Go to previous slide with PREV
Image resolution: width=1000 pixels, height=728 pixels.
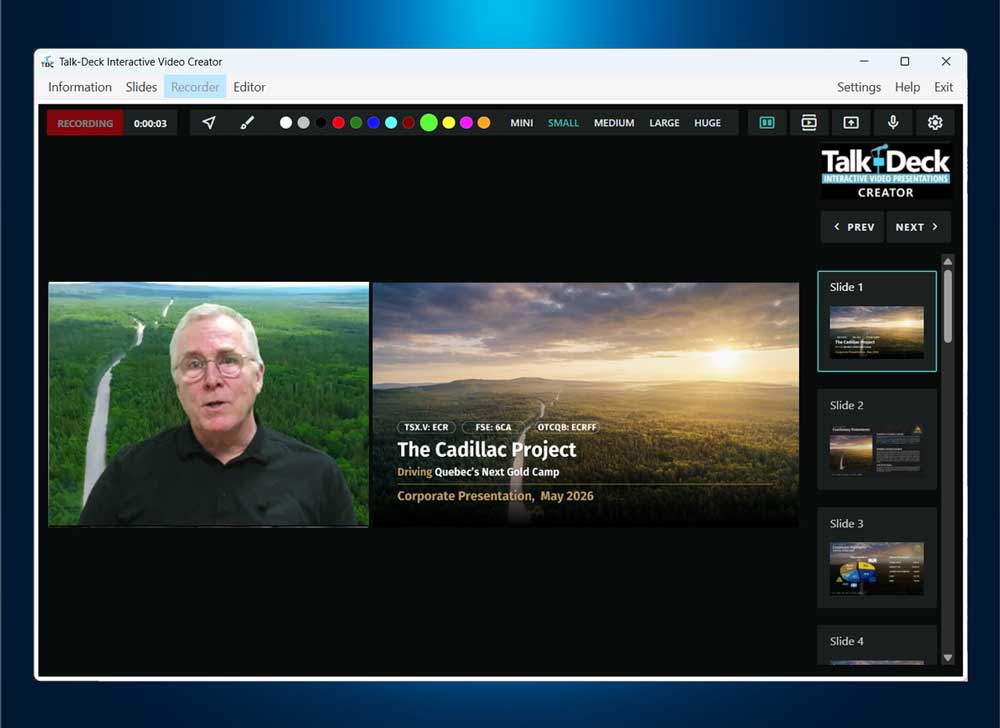click(853, 227)
